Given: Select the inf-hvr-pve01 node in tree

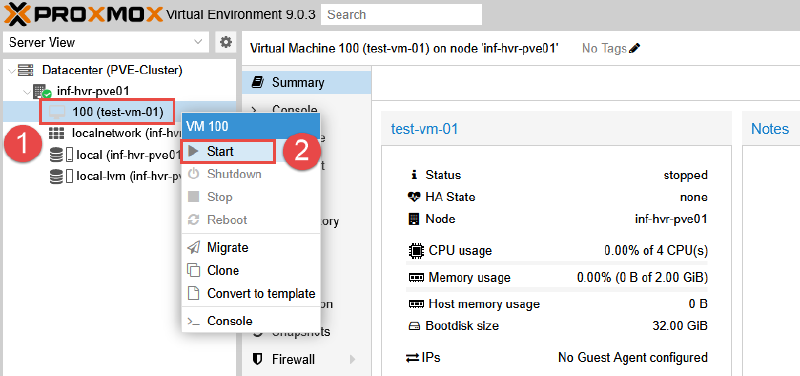Looking at the screenshot, I should 93,91.
